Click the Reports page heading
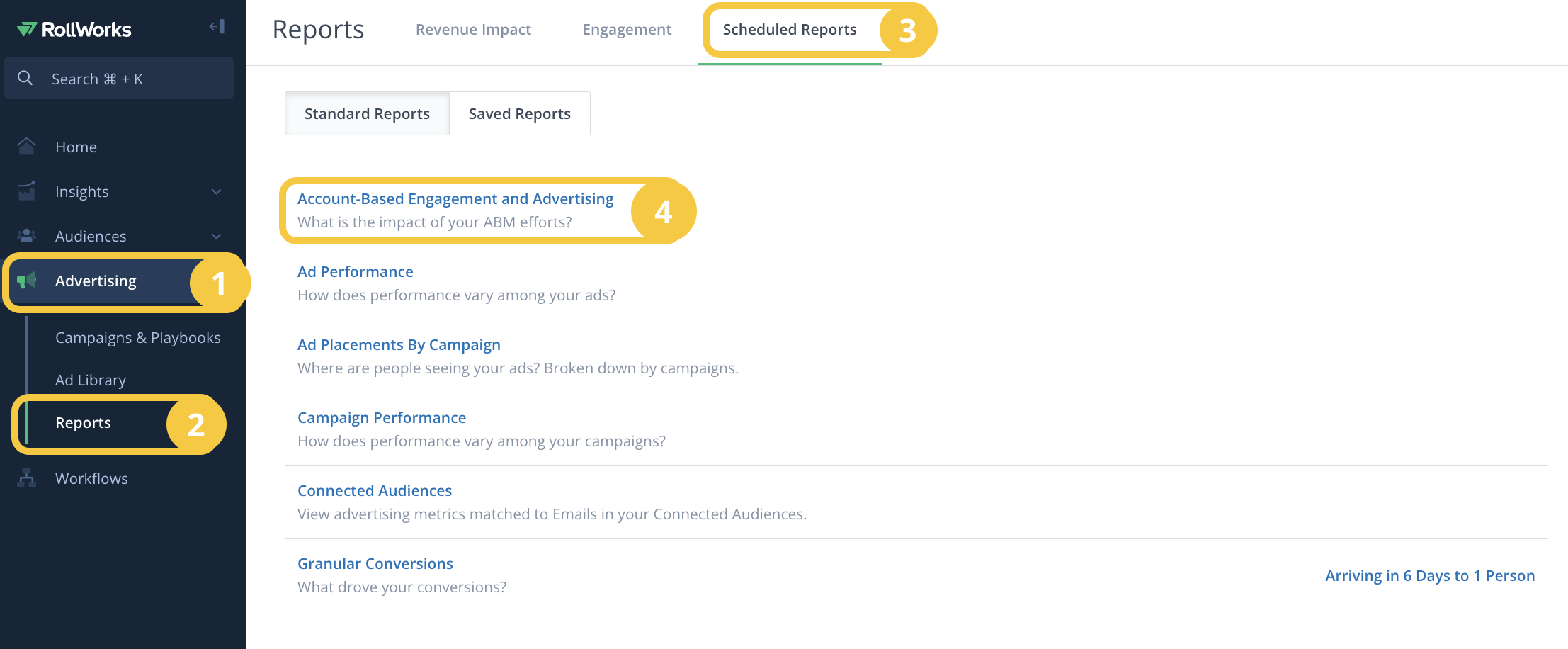Image resolution: width=1568 pixels, height=649 pixels. coord(318,30)
